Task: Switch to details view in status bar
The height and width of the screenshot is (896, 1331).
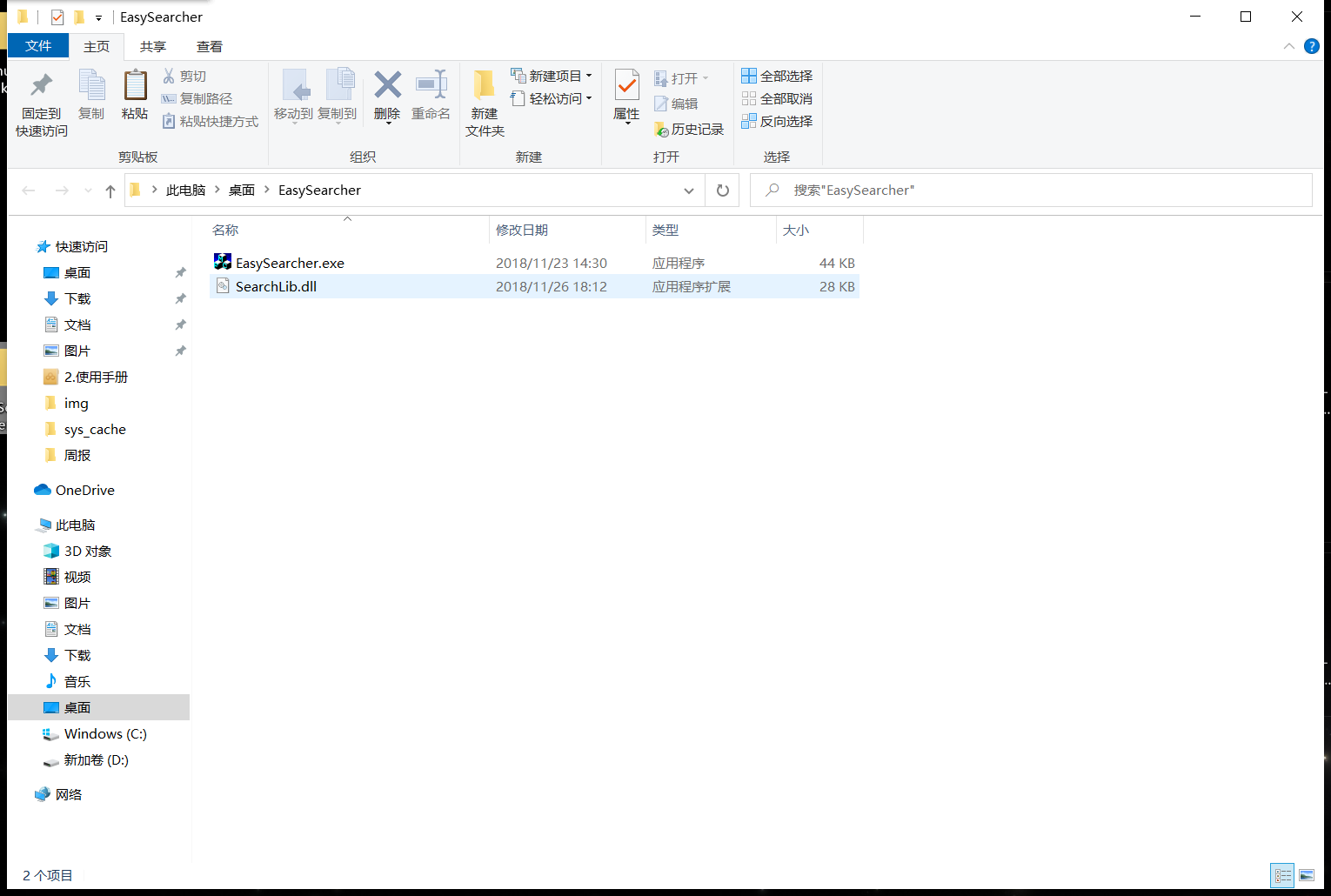Action: coord(1282,875)
